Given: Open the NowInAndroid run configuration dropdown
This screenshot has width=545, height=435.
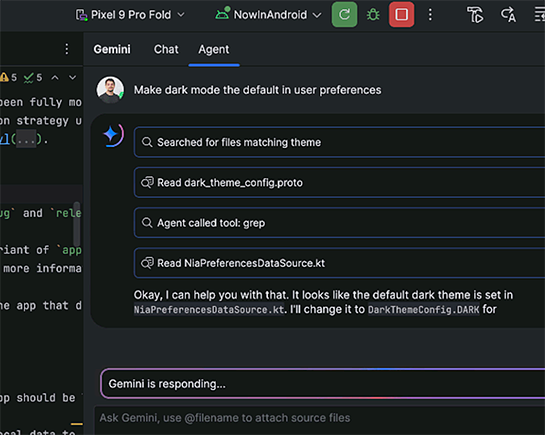Looking at the screenshot, I should [268, 15].
